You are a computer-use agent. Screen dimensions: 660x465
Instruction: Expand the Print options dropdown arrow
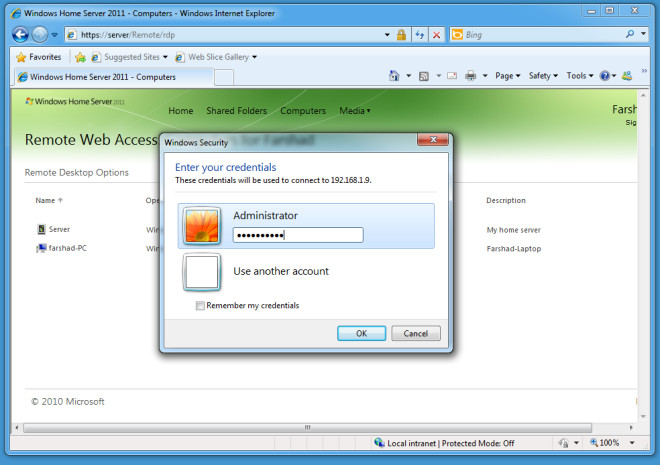[x=485, y=76]
